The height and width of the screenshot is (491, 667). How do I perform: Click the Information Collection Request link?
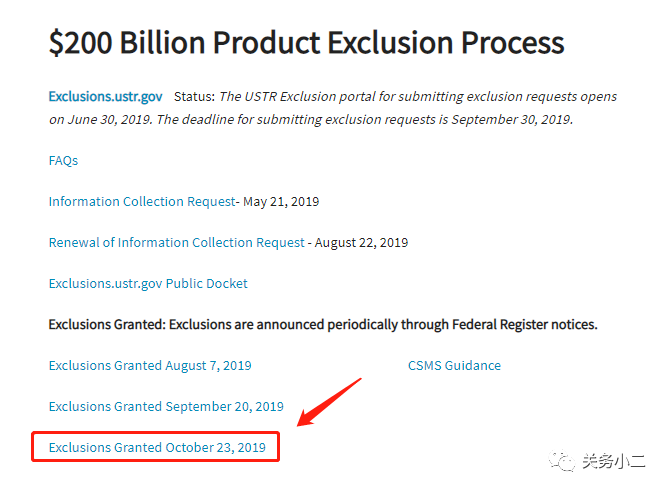[x=141, y=201]
